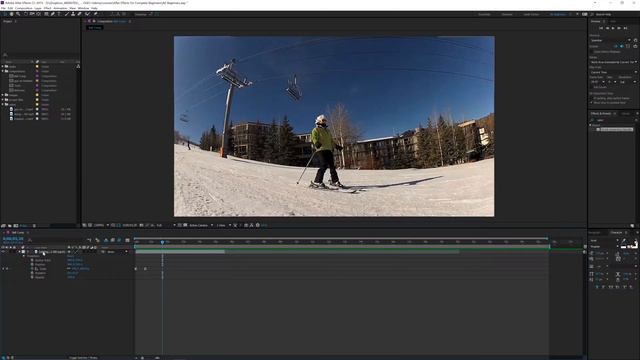Image resolution: width=640 pixels, height=360 pixels.
Task: Toggle Move time to preview time checkbox
Action: (591, 103)
